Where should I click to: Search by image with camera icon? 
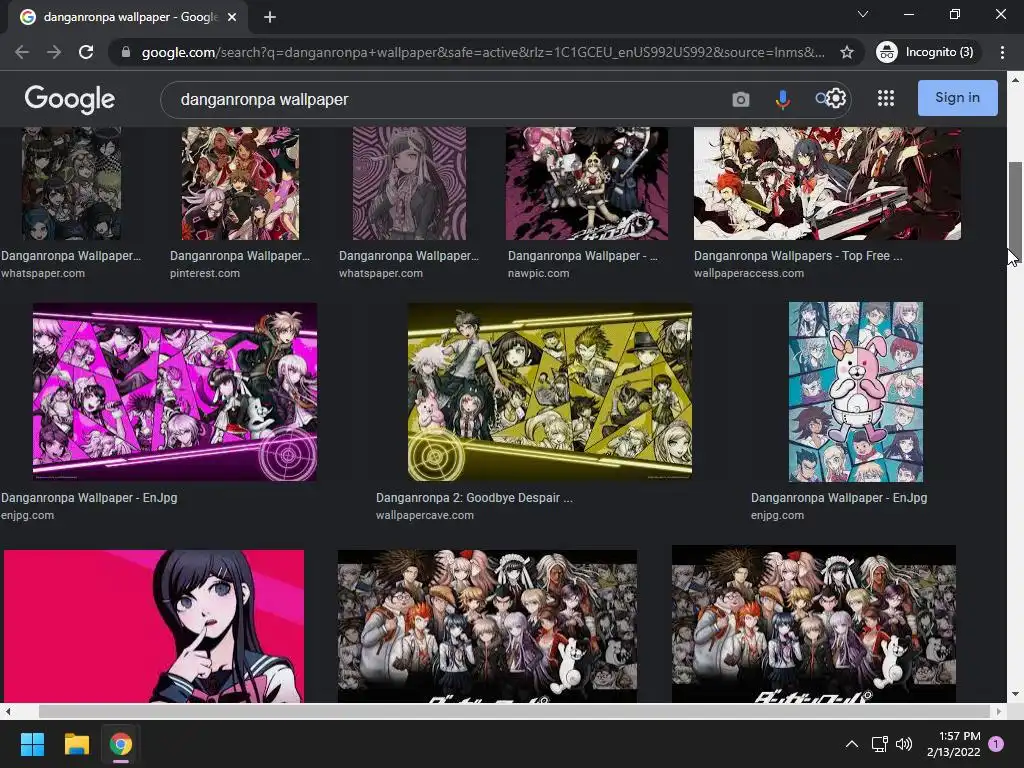coord(741,99)
